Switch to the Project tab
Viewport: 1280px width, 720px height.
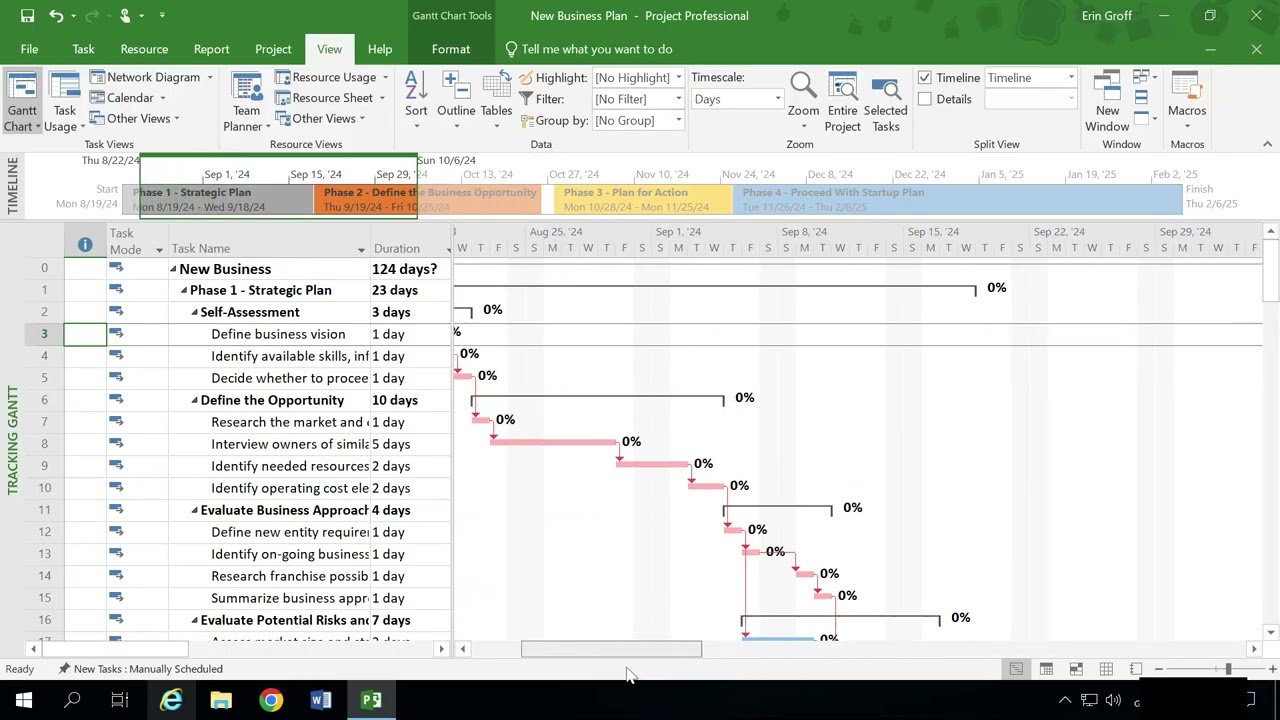tap(273, 49)
